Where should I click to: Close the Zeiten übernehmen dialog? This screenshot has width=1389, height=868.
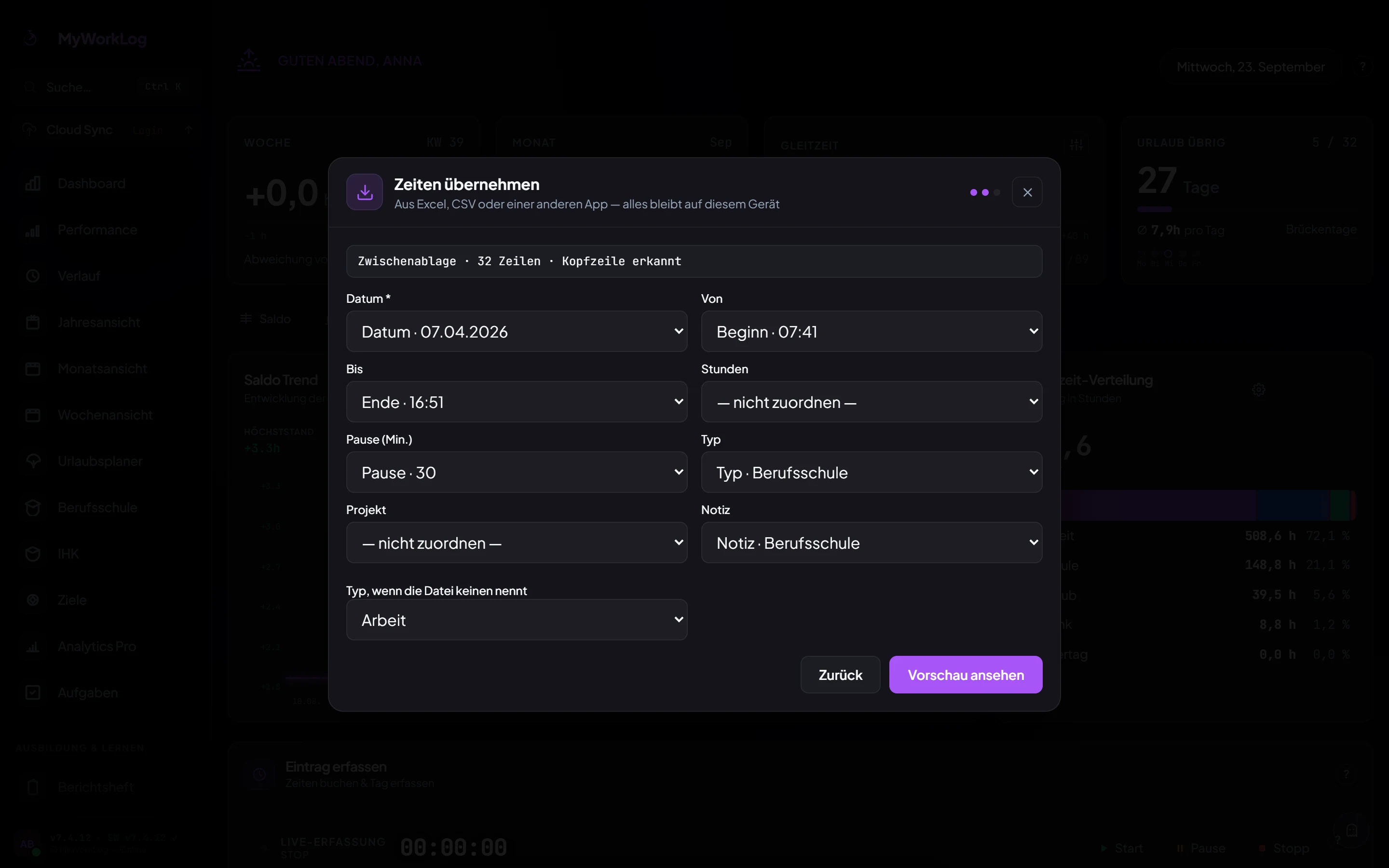pyautogui.click(x=1027, y=192)
